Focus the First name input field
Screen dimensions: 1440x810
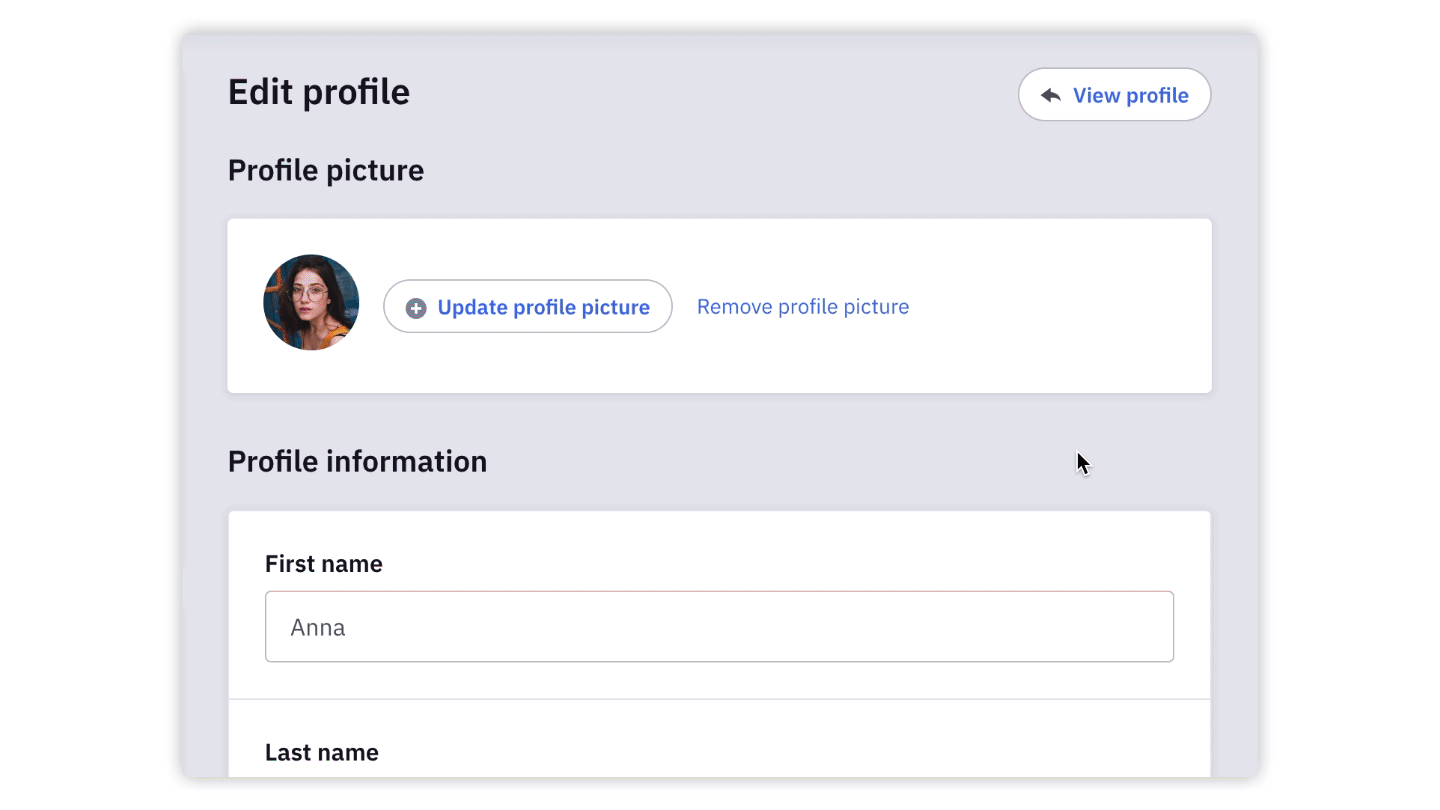click(x=719, y=627)
